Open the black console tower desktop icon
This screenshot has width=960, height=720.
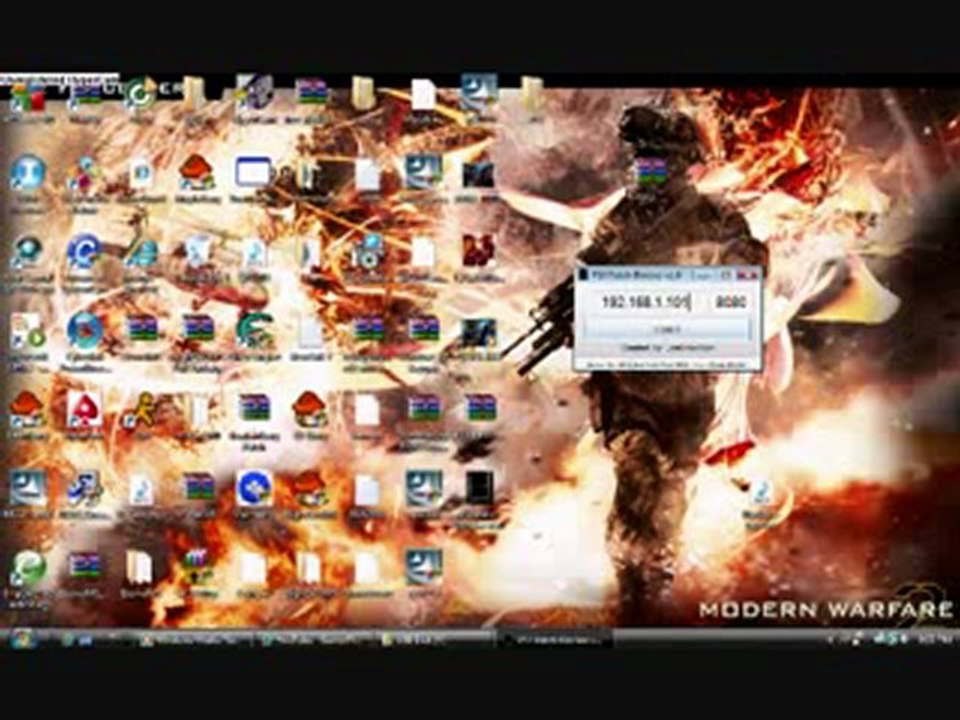tap(479, 488)
